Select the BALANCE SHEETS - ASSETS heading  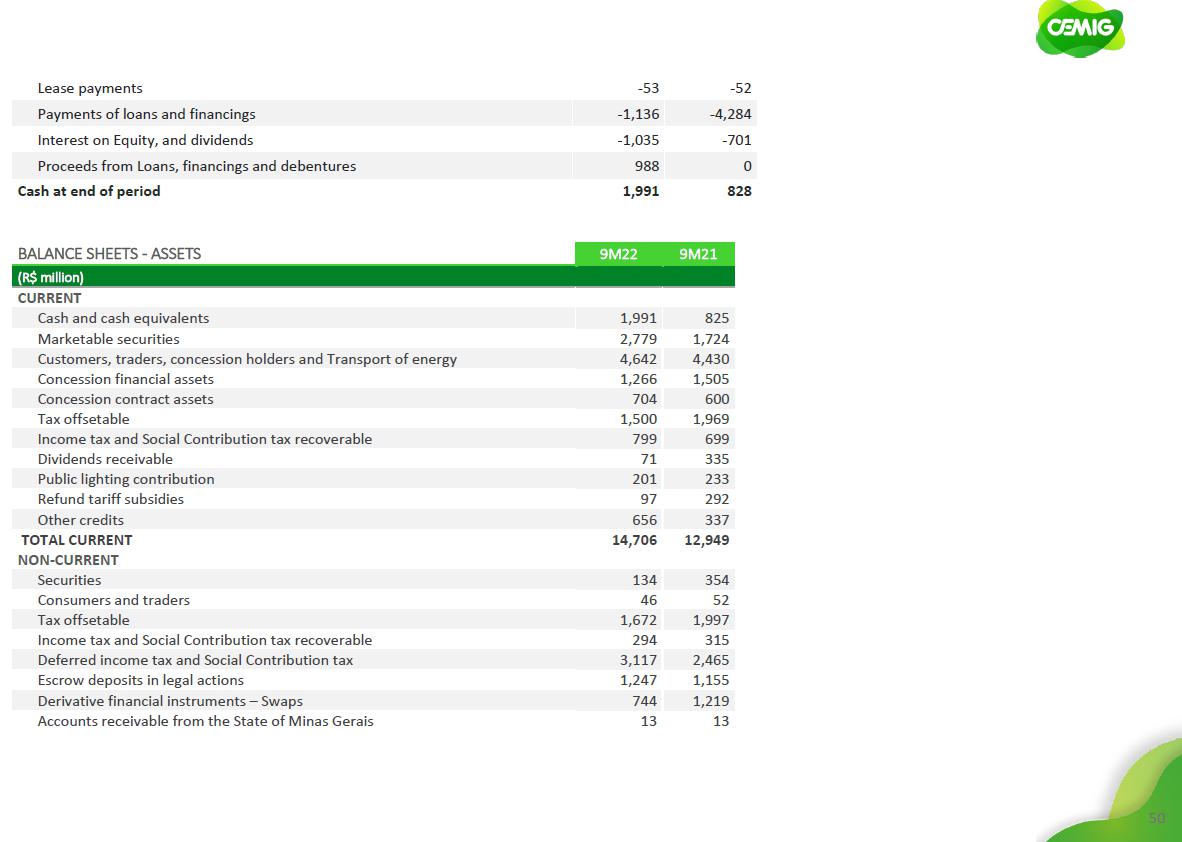109,254
